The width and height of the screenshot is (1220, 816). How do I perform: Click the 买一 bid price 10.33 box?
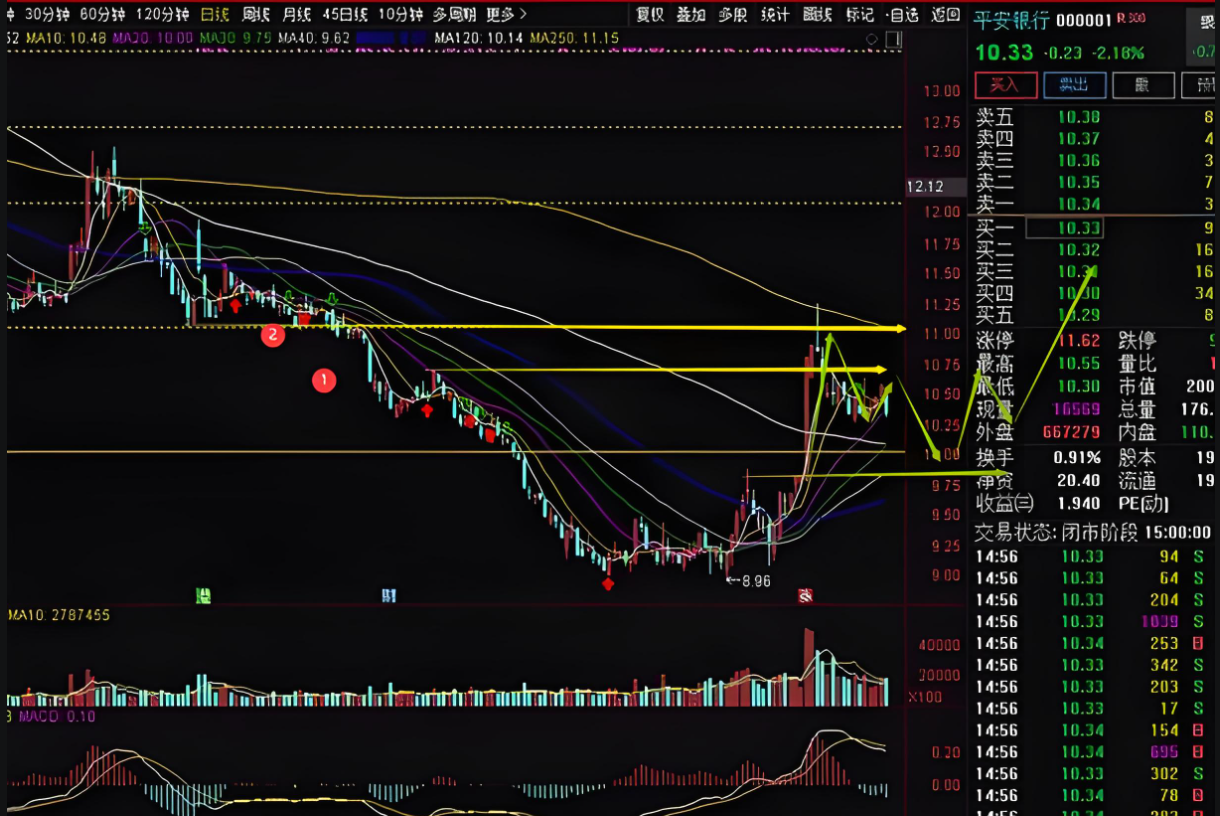[x=1067, y=228]
